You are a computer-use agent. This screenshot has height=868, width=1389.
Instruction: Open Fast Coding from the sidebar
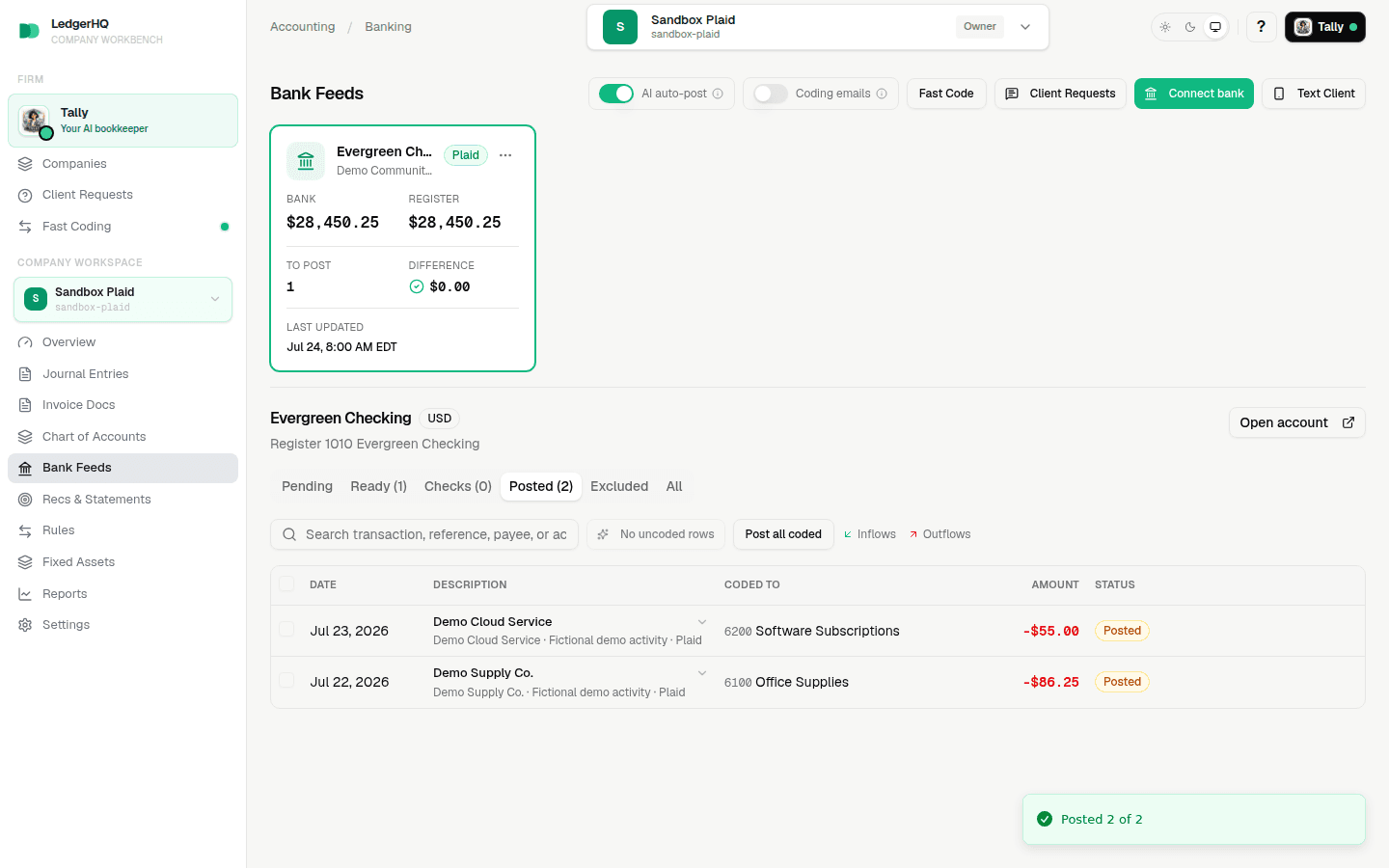pyautogui.click(x=123, y=227)
